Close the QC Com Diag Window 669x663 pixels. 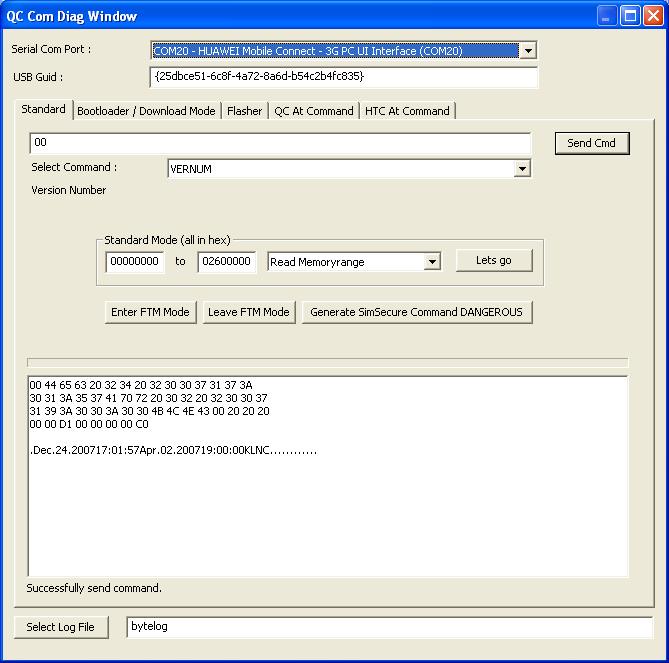click(x=654, y=16)
